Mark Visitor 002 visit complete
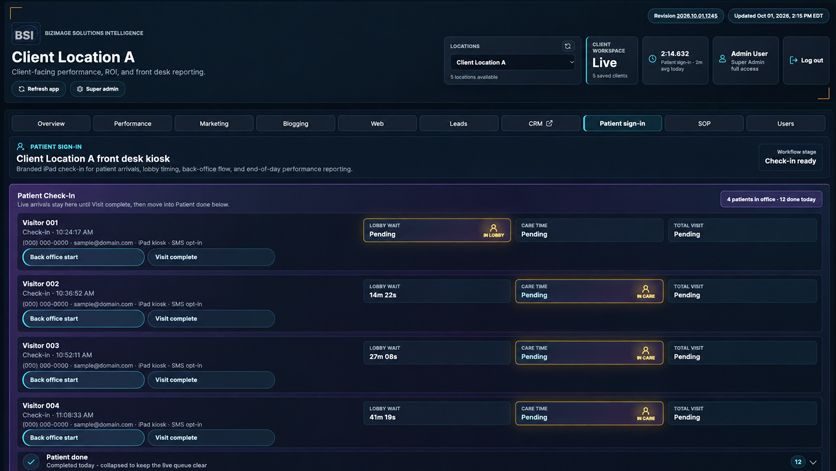 [211, 318]
